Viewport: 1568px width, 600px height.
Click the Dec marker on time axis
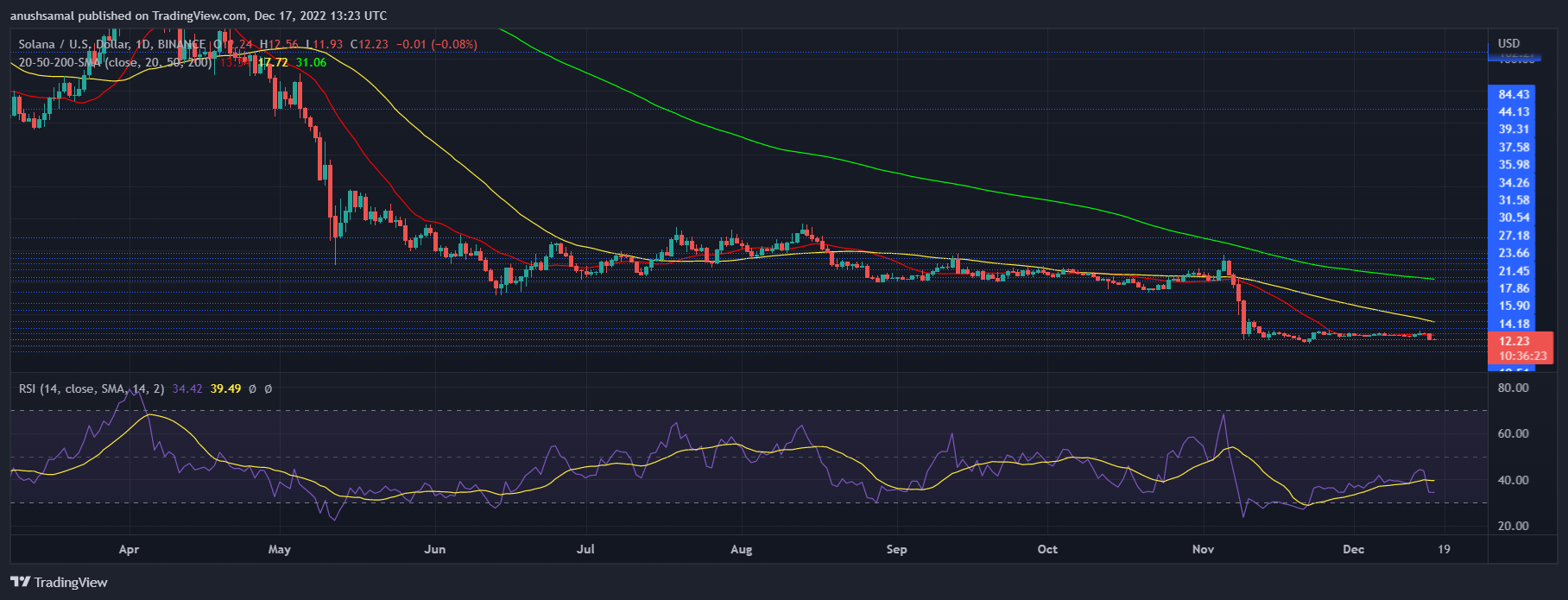click(1353, 549)
